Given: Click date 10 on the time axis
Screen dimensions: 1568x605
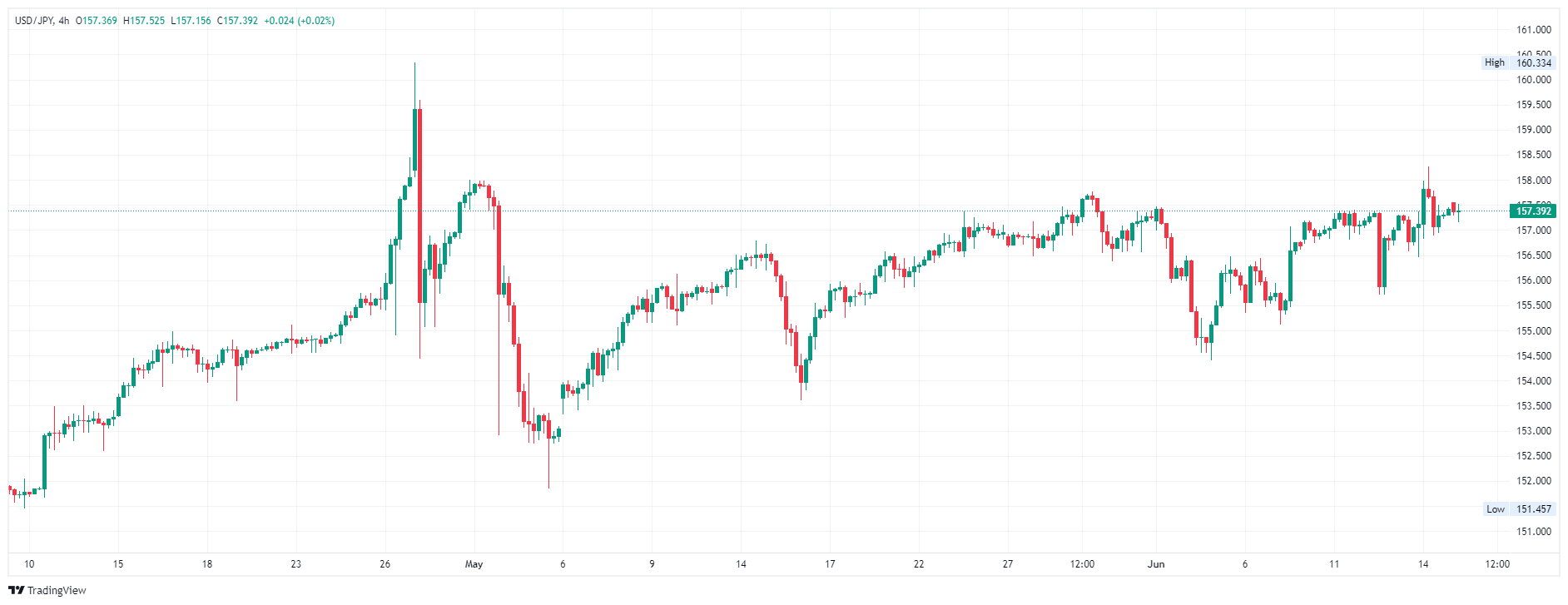Looking at the screenshot, I should coord(29,564).
